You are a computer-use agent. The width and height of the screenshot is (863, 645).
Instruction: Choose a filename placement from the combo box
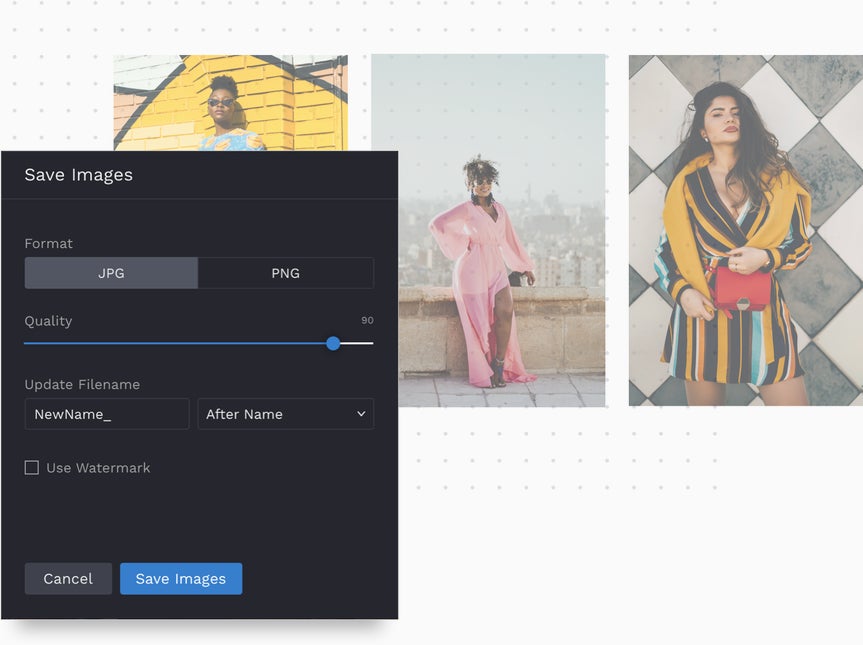286,414
